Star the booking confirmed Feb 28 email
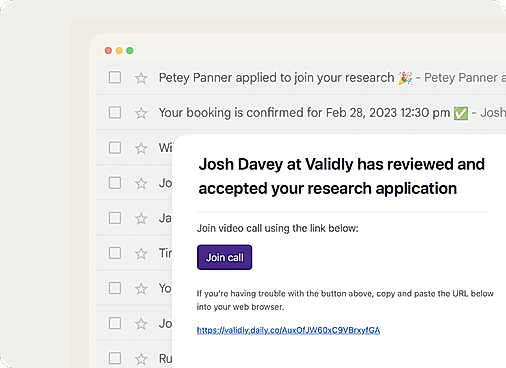This screenshot has height=368, width=506. pos(141,113)
